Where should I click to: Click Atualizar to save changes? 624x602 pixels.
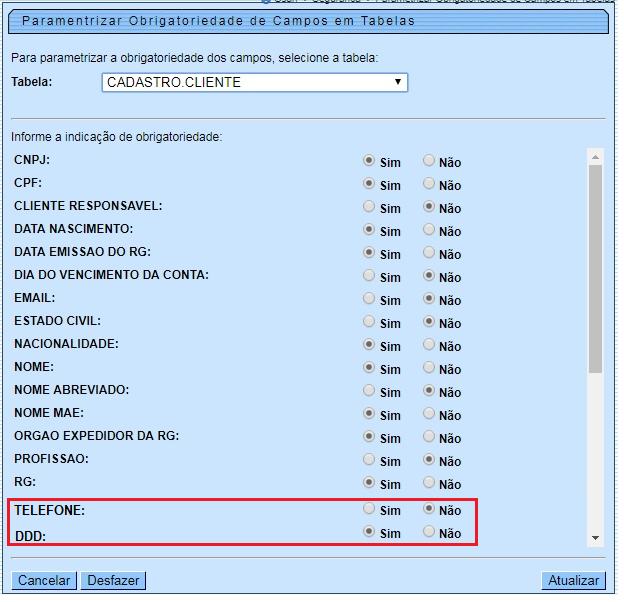[573, 581]
